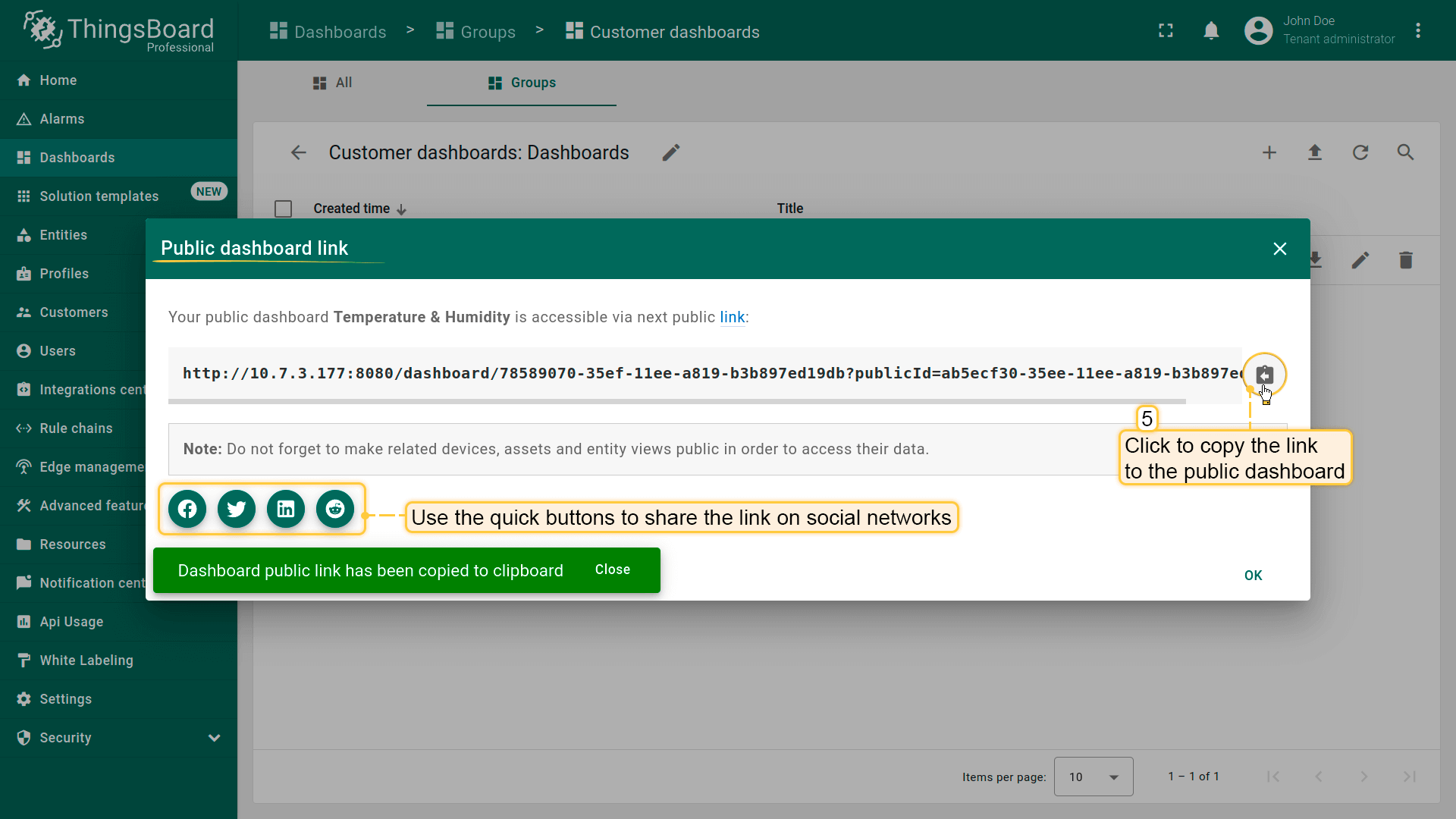This screenshot has width=1456, height=819.
Task: Copy the public dashboard link to clipboard
Action: (1264, 375)
